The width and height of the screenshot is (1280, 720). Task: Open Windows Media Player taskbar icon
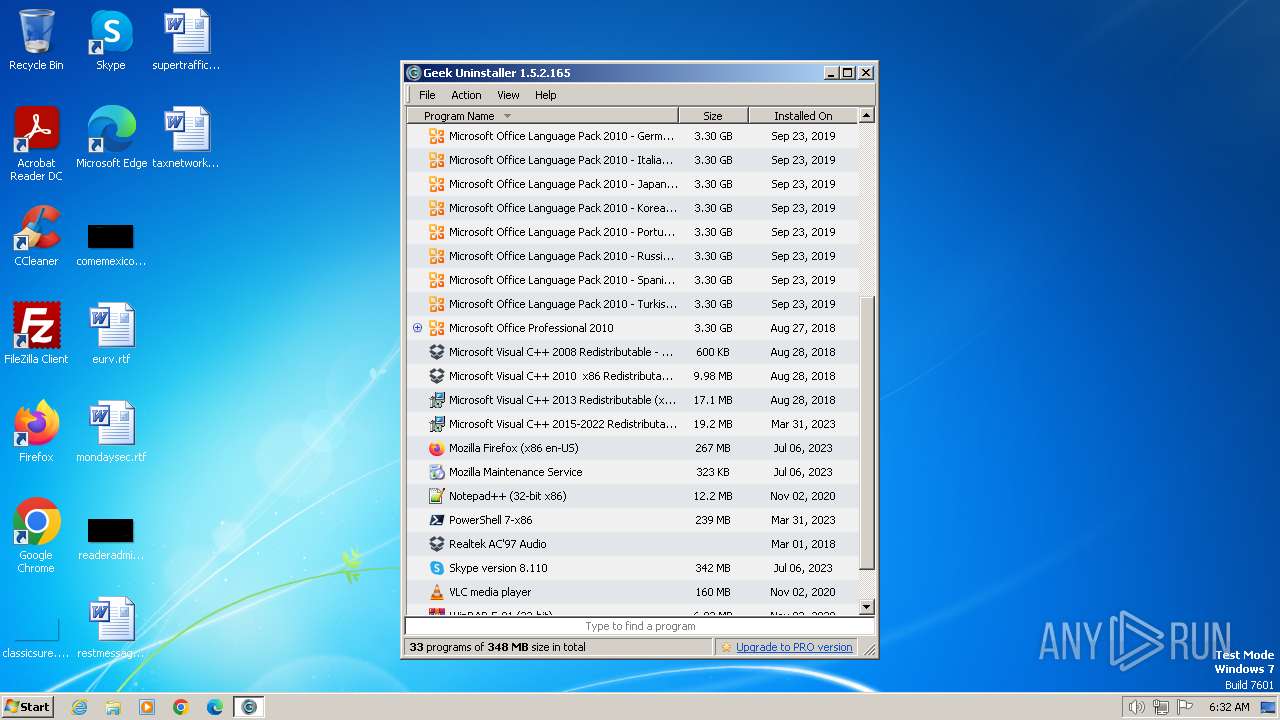coord(147,707)
